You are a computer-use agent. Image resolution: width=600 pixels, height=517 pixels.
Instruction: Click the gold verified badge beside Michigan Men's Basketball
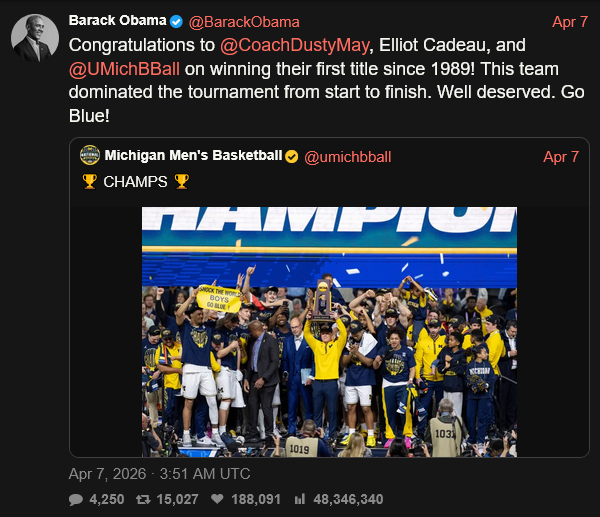tap(291, 157)
